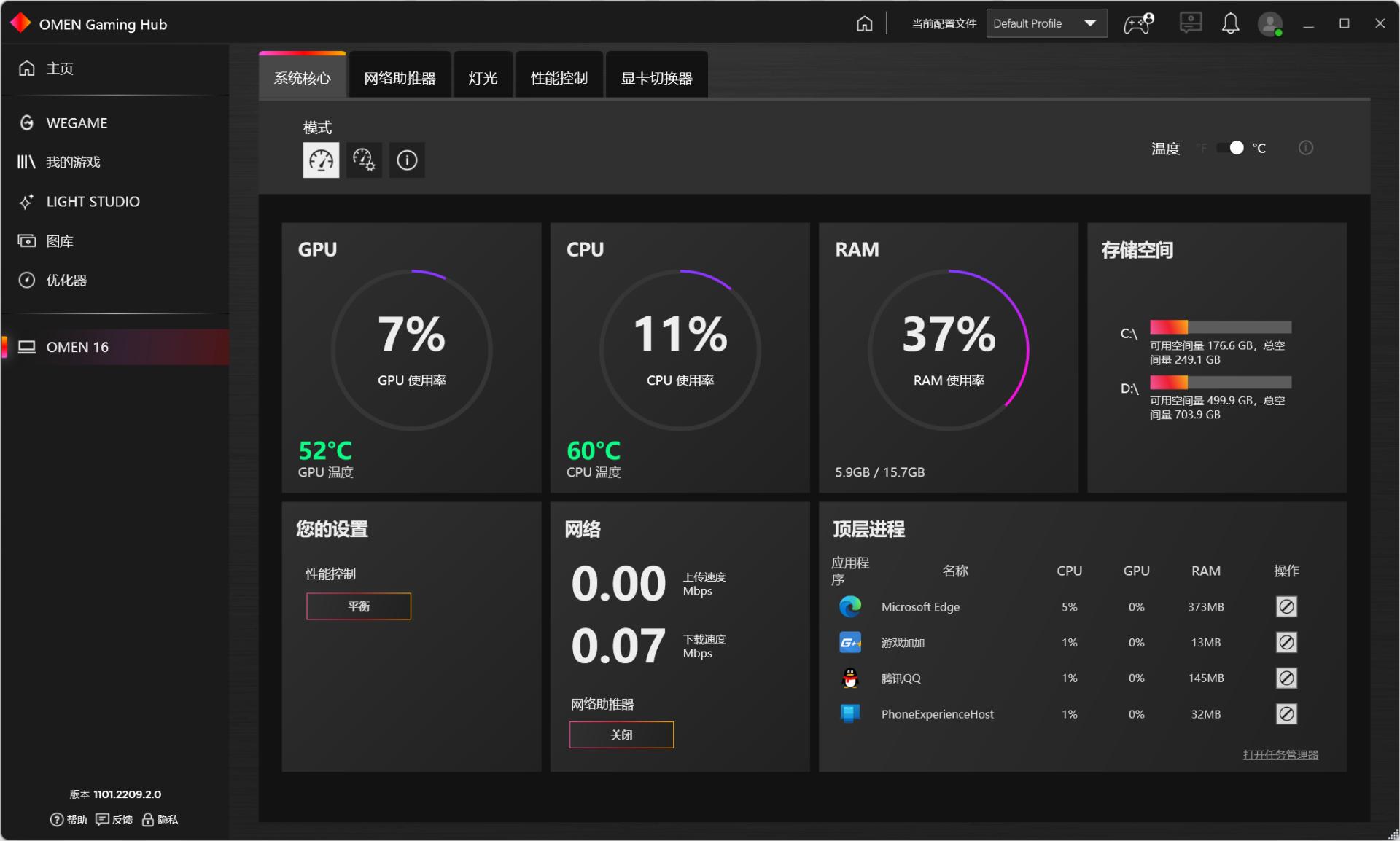This screenshot has height=841, width=1400.
Task: Click the block icon for 腾讯QQ
Action: click(1286, 678)
